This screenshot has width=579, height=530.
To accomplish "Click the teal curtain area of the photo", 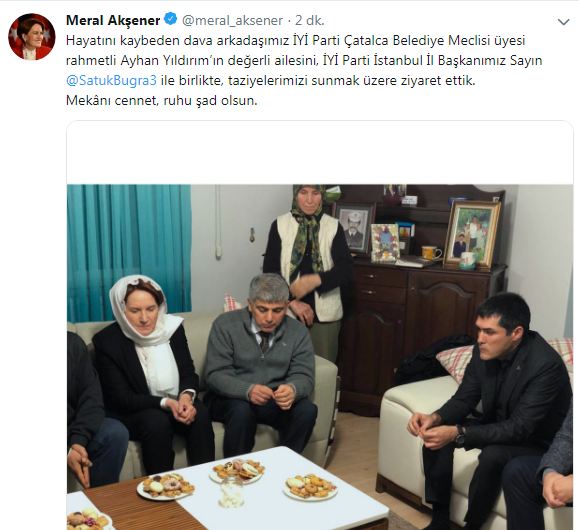I will click(130, 251).
